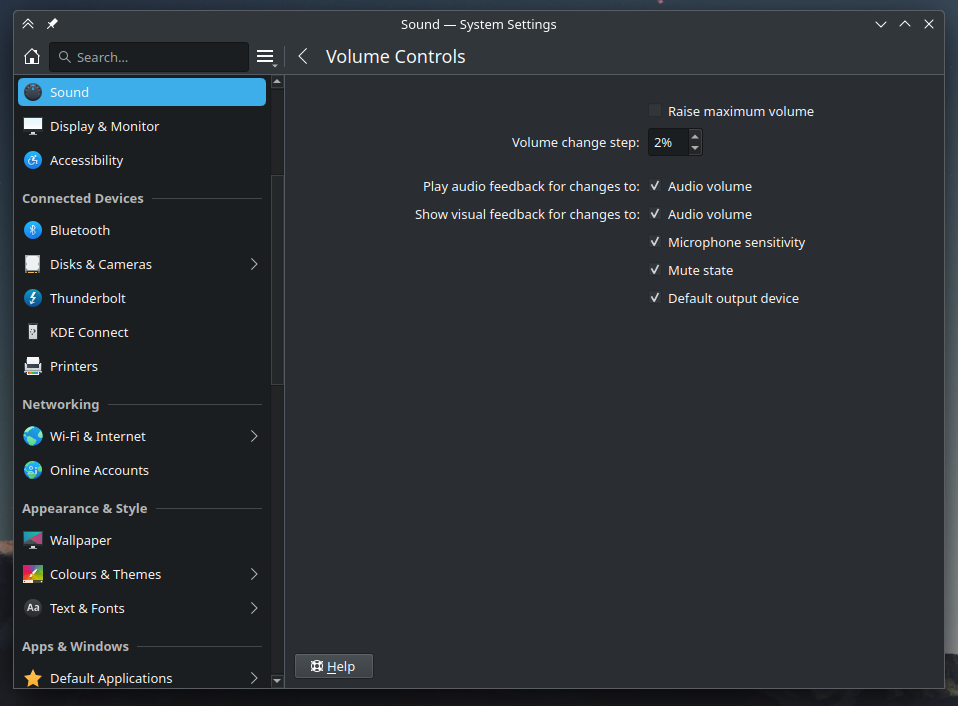This screenshot has width=958, height=706.
Task: Open Printers settings page
Action: pos(74,366)
